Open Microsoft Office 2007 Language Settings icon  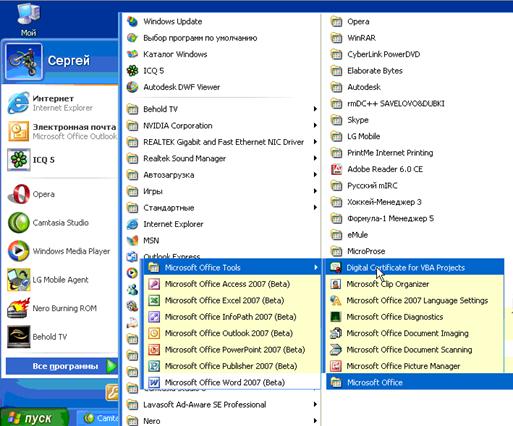coord(336,300)
